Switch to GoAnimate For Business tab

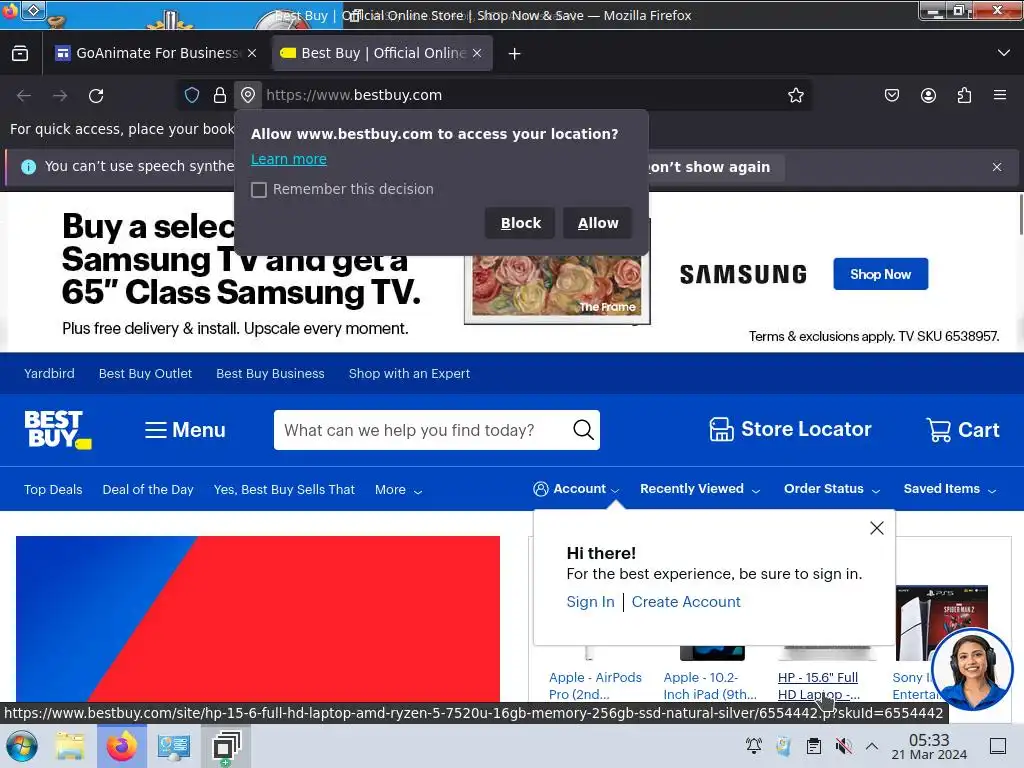click(x=157, y=53)
